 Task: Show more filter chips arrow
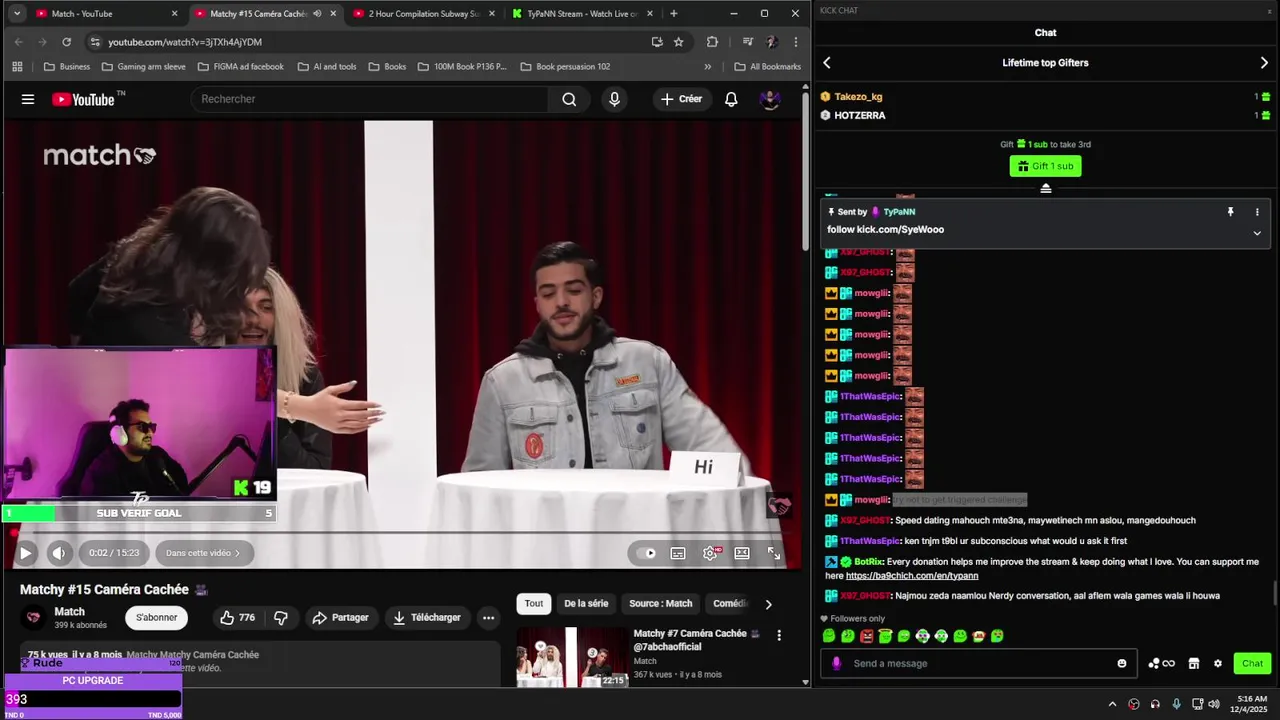click(x=768, y=604)
